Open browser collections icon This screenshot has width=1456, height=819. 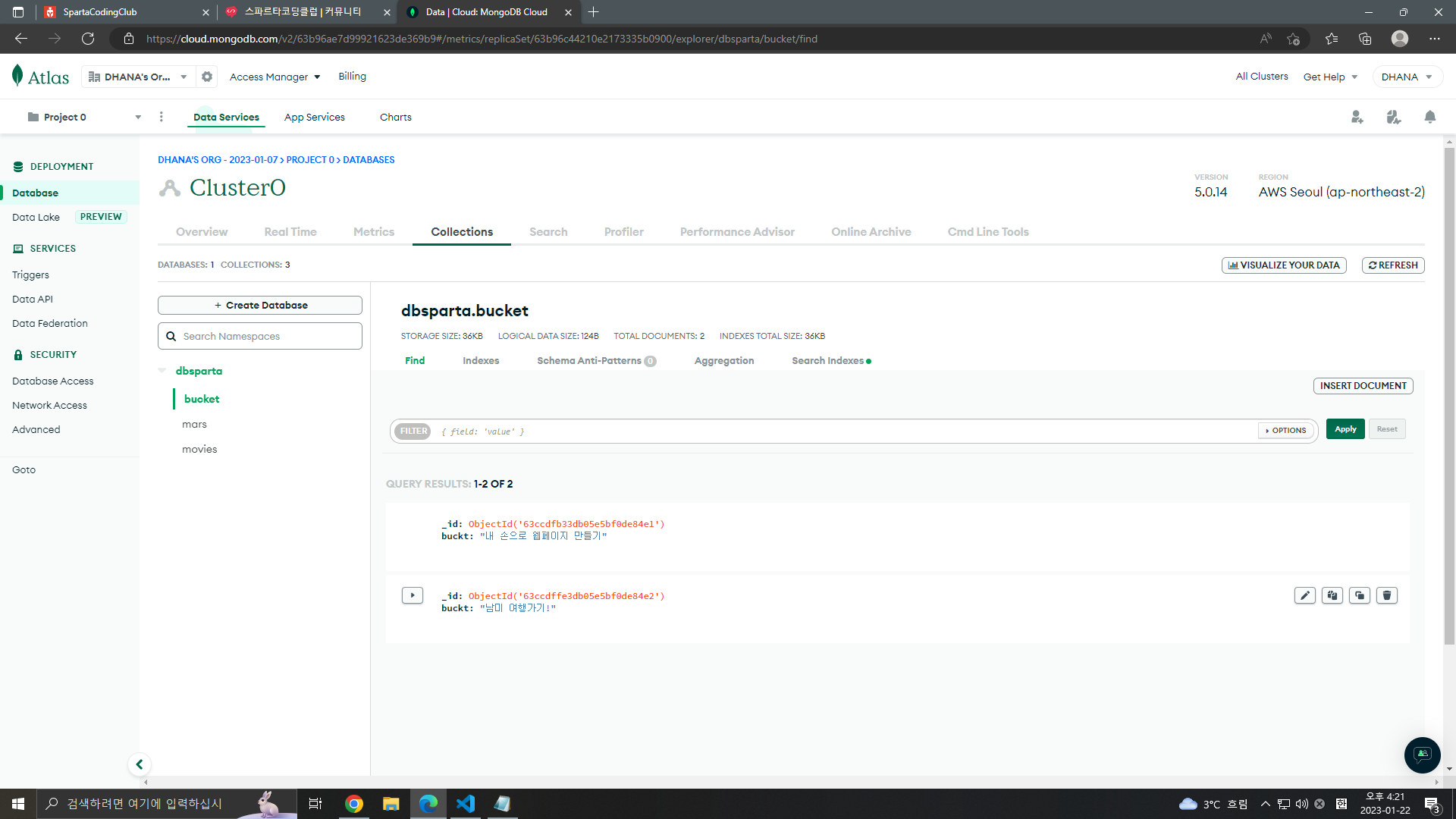[1365, 39]
